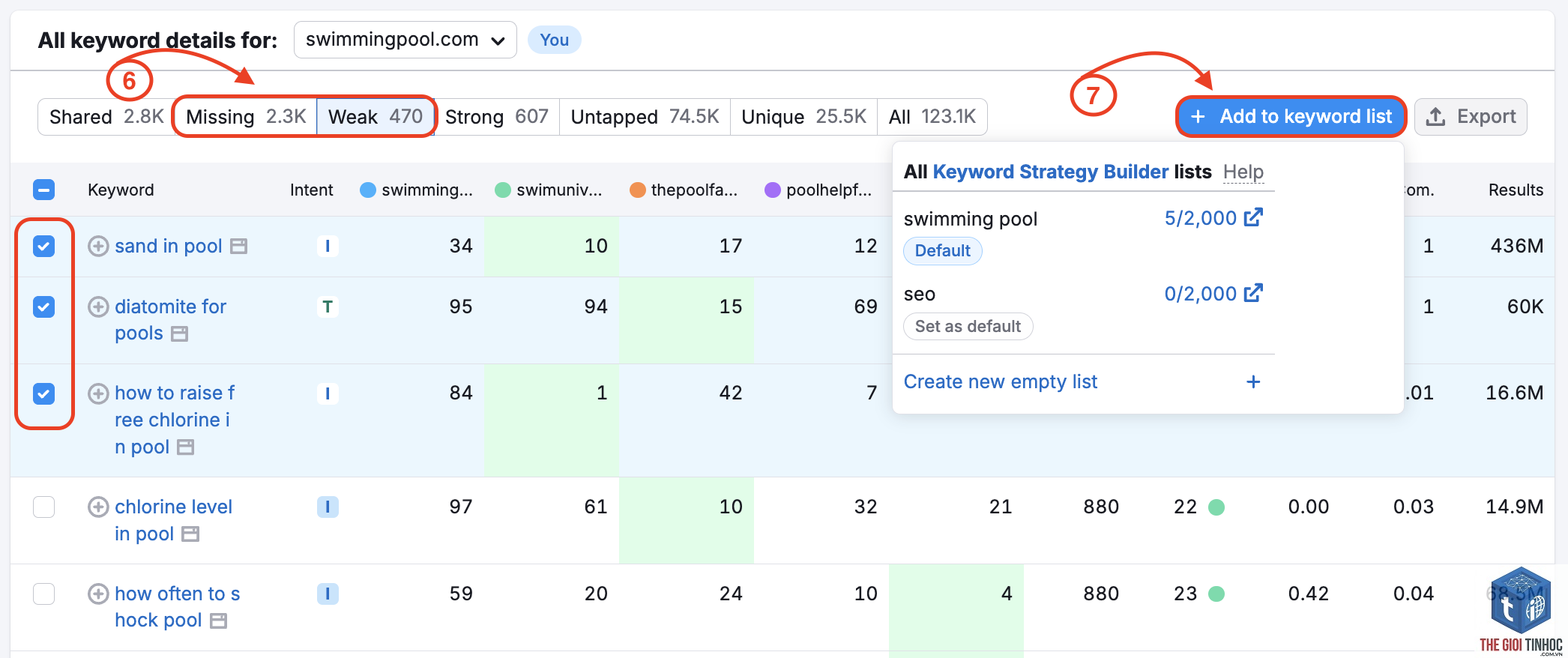Open SERP snapshot icon for 'how often to shock pool'

pyautogui.click(x=218, y=621)
